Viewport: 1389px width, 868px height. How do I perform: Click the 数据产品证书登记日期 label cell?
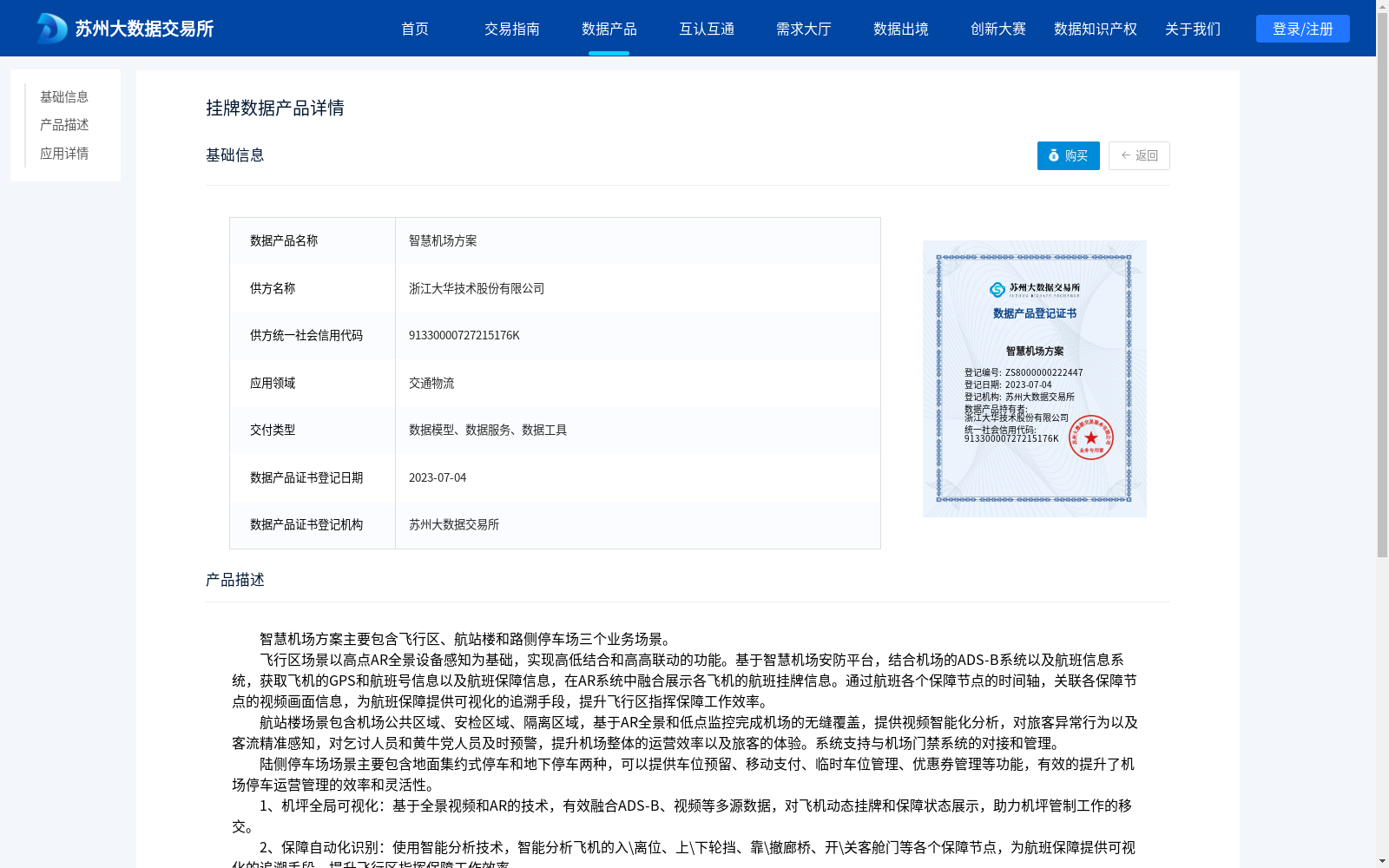pyautogui.click(x=313, y=477)
